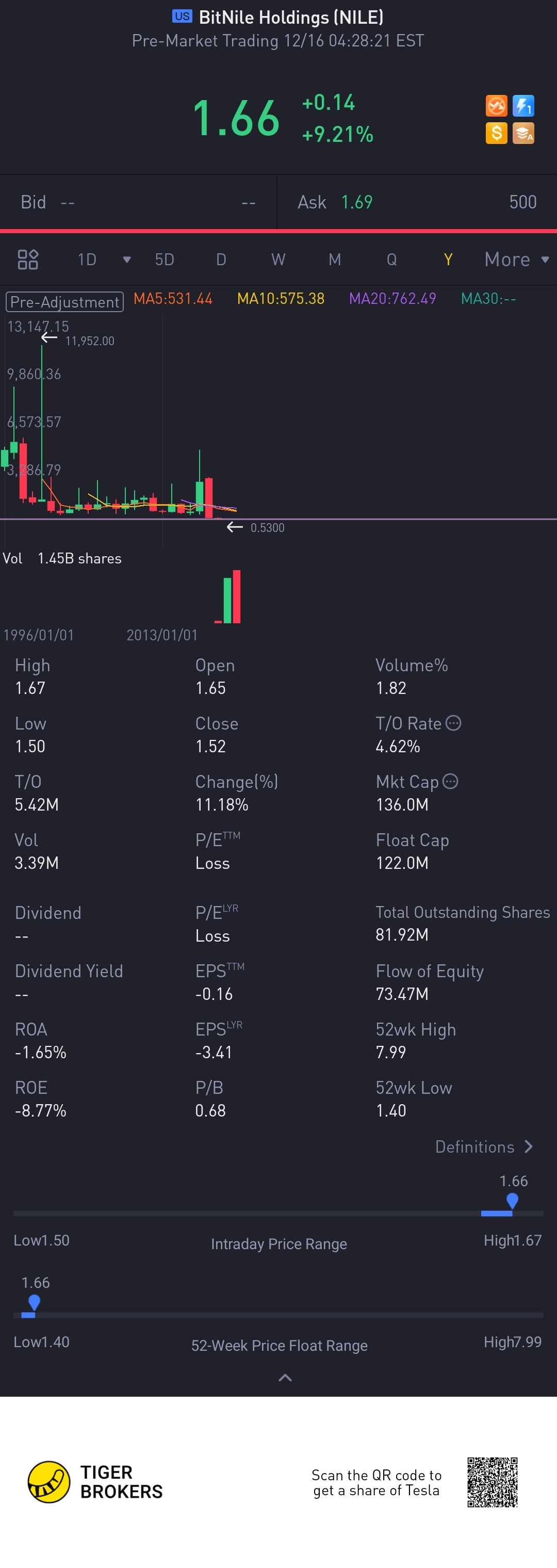This screenshot has width=557, height=1568.
Task: Tap the EPS TTM value -0.16
Action: pyautogui.click(x=214, y=994)
